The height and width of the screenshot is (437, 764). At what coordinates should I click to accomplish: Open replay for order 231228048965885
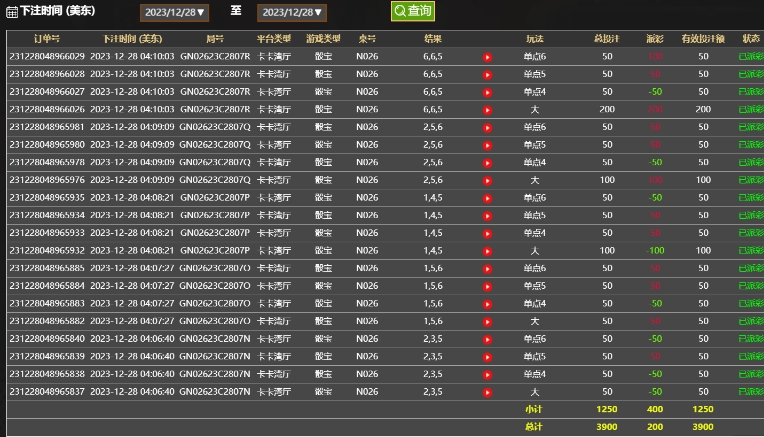pyautogui.click(x=488, y=268)
